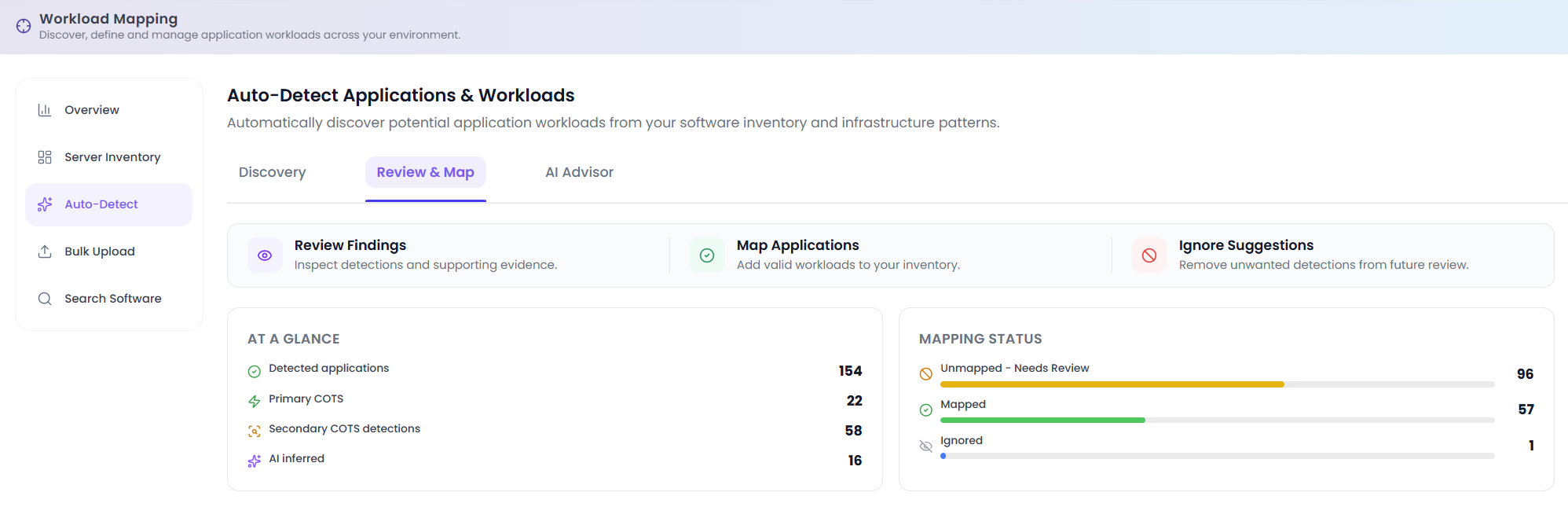Click the Bulk Upload arrow icon
The height and width of the screenshot is (507, 1568).
tap(45, 252)
